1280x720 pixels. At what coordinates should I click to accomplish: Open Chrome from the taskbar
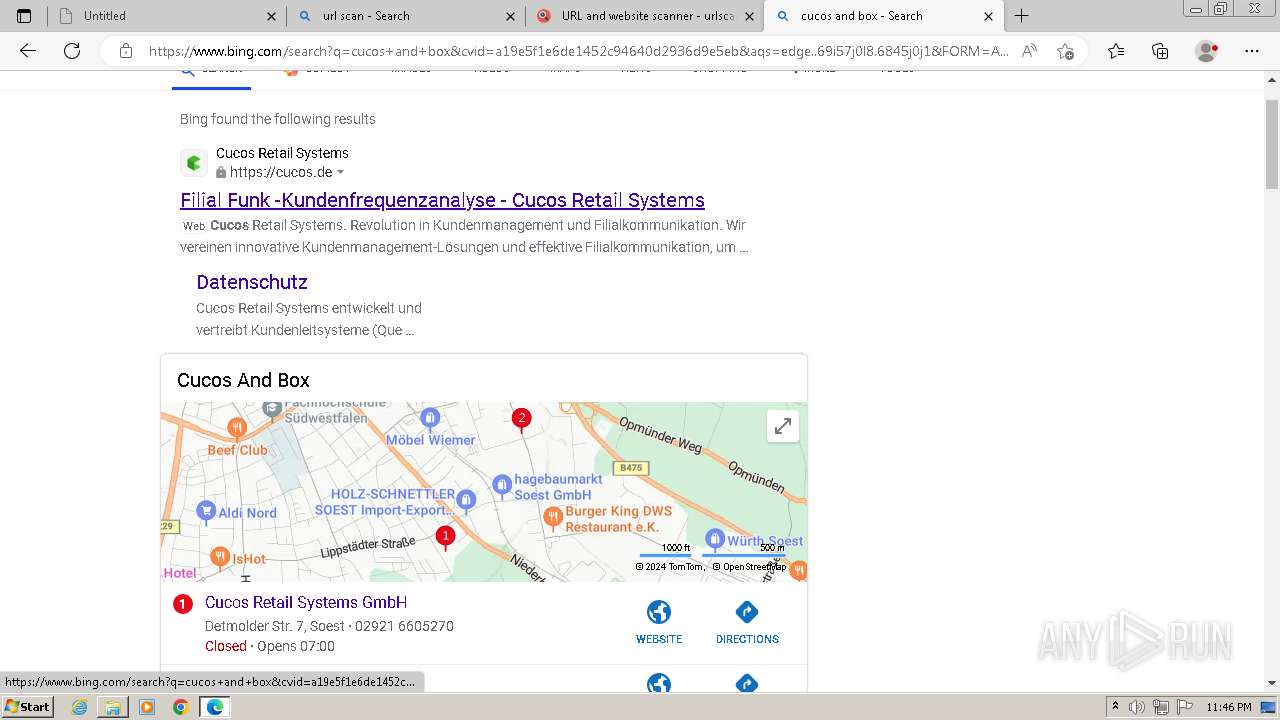click(180, 707)
